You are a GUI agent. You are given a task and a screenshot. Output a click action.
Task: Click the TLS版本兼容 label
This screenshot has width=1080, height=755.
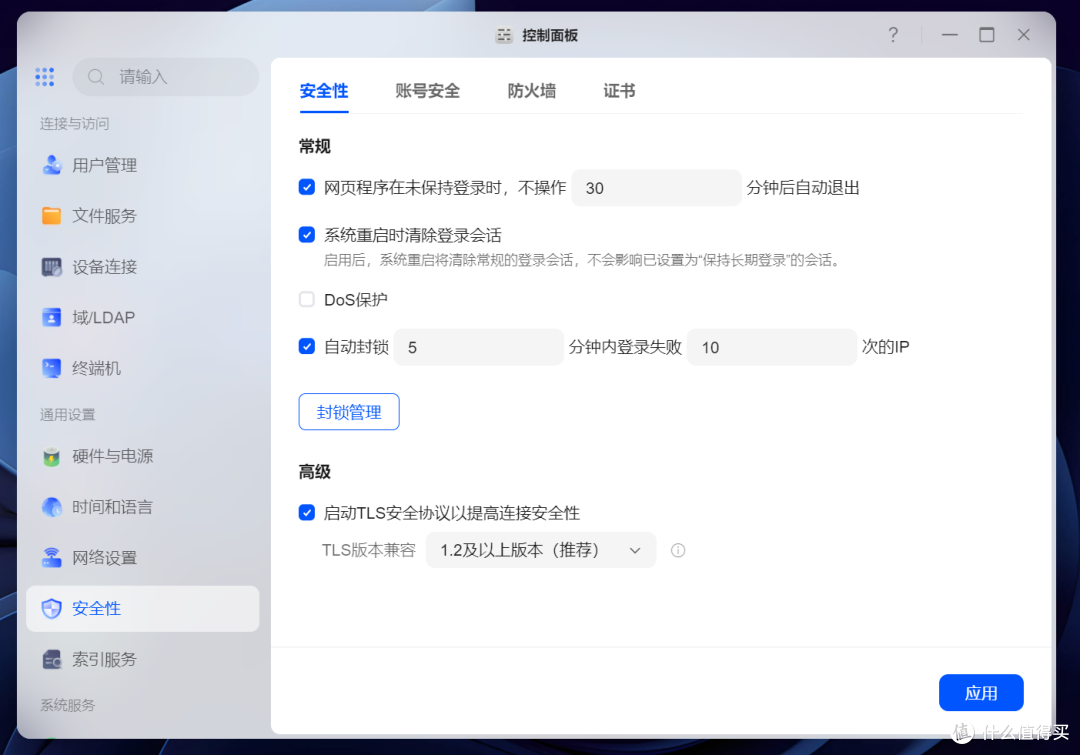[x=368, y=550]
